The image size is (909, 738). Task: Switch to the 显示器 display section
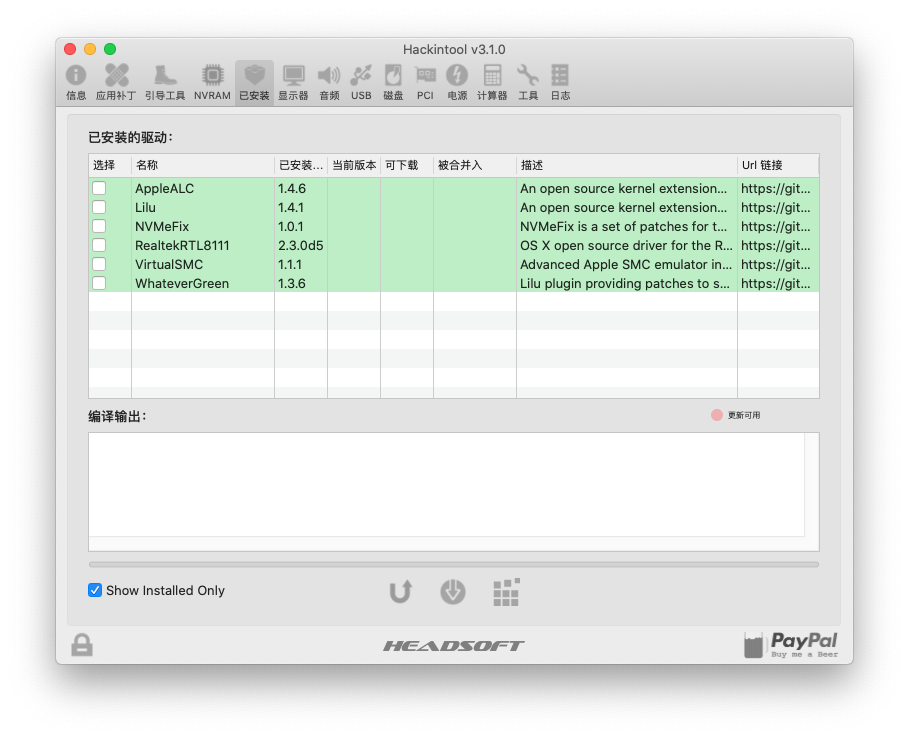(293, 82)
